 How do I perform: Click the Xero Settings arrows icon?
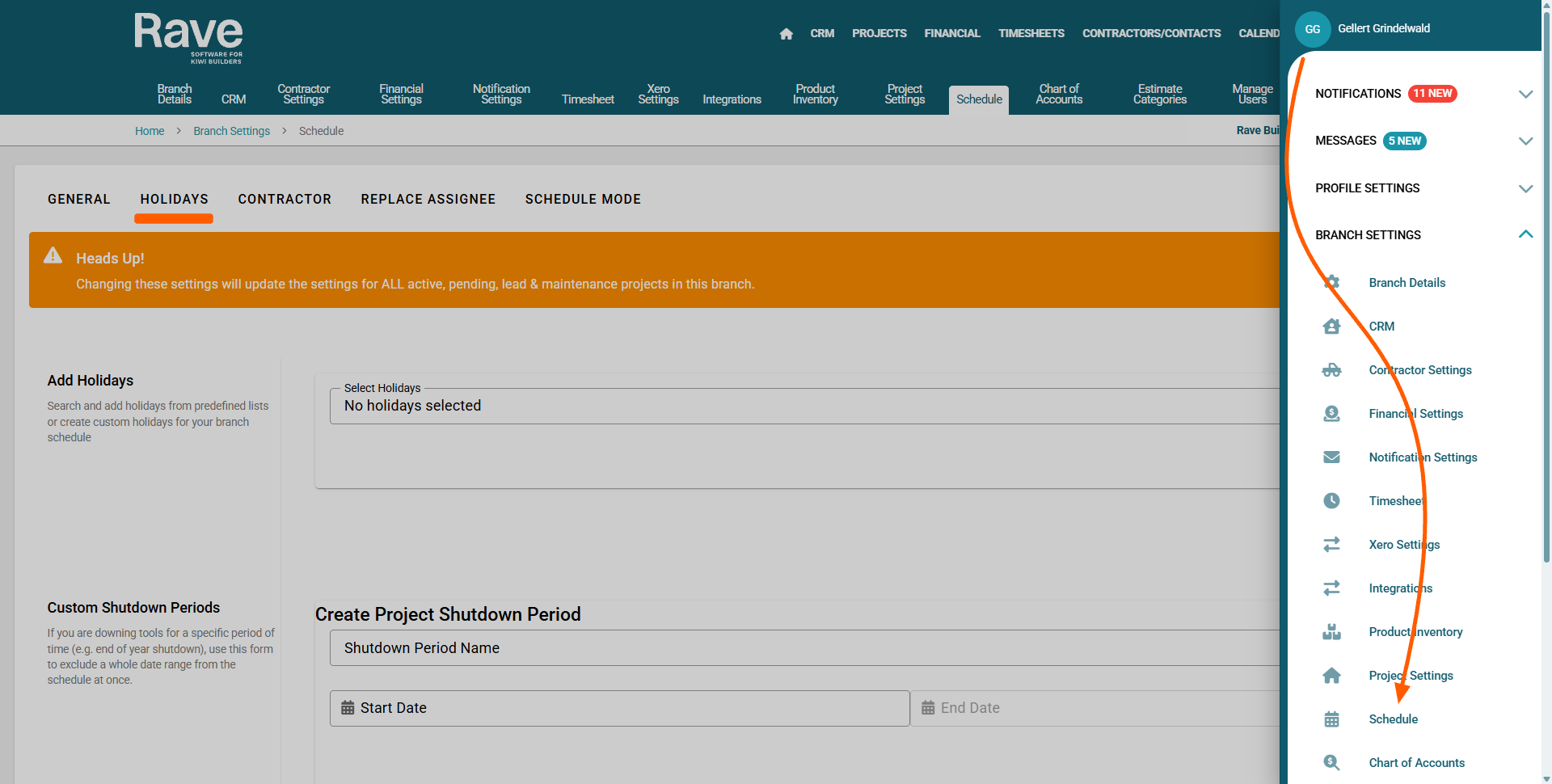point(1331,545)
